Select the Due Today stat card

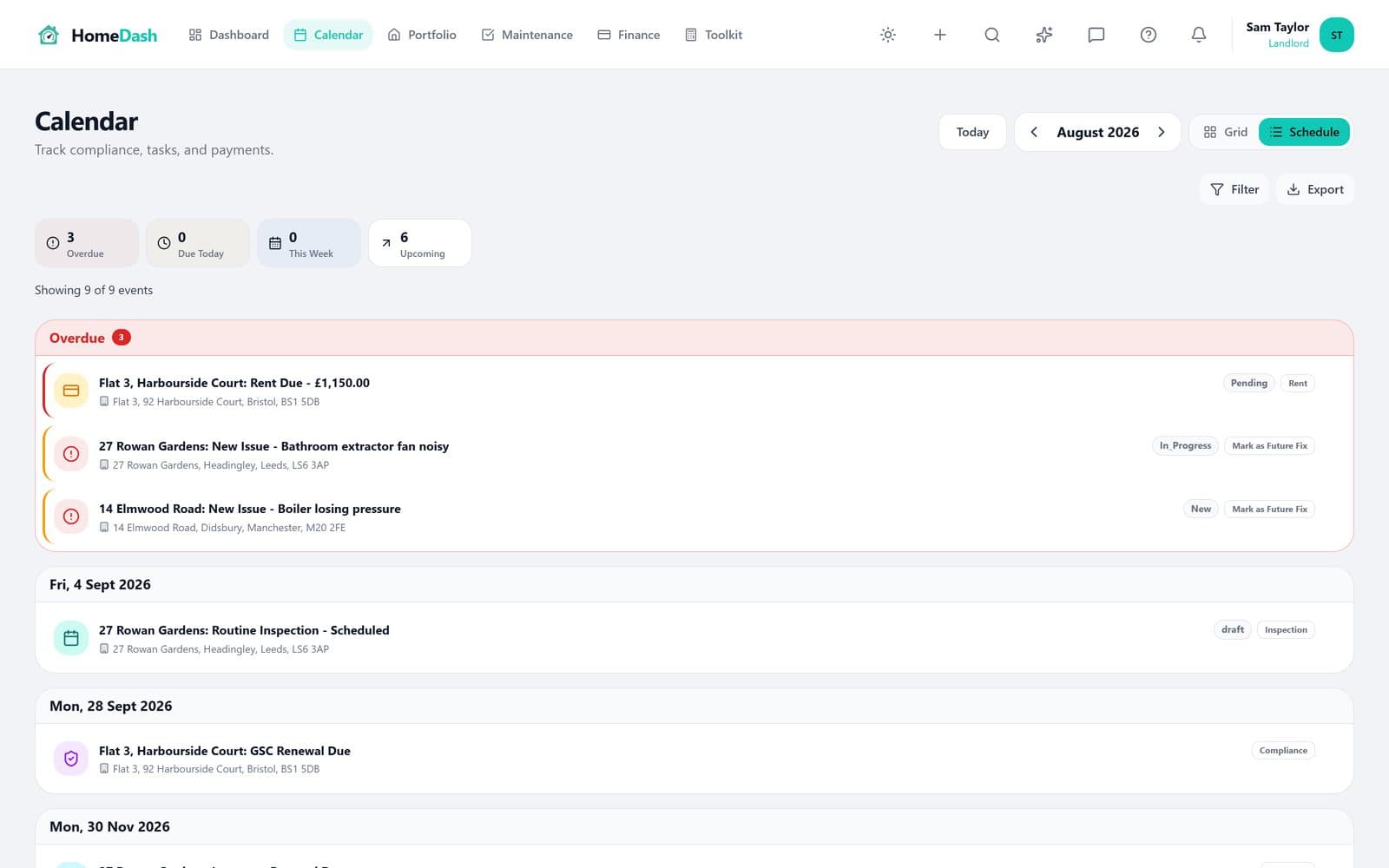click(x=198, y=243)
